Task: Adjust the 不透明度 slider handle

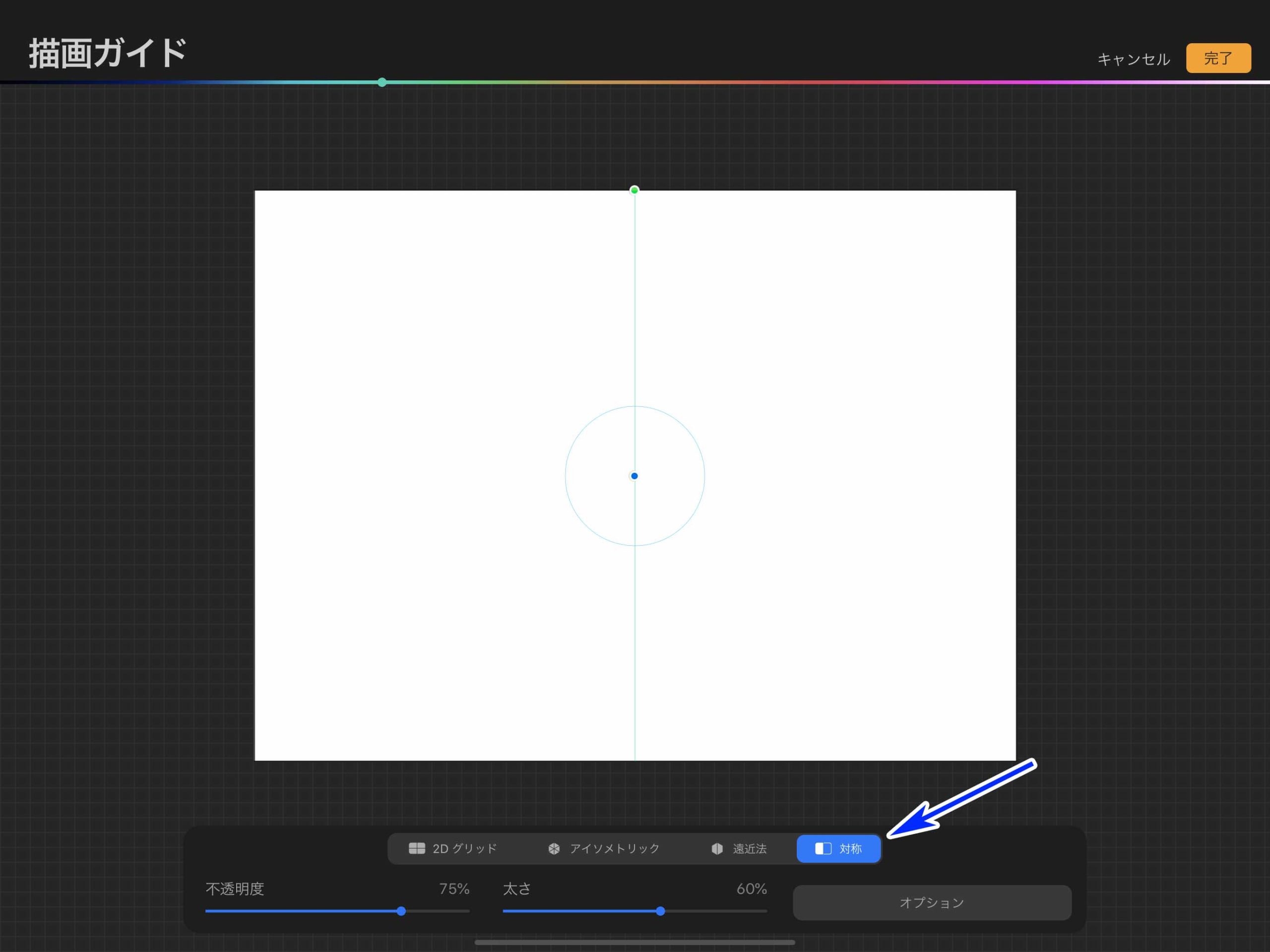Action: click(402, 911)
